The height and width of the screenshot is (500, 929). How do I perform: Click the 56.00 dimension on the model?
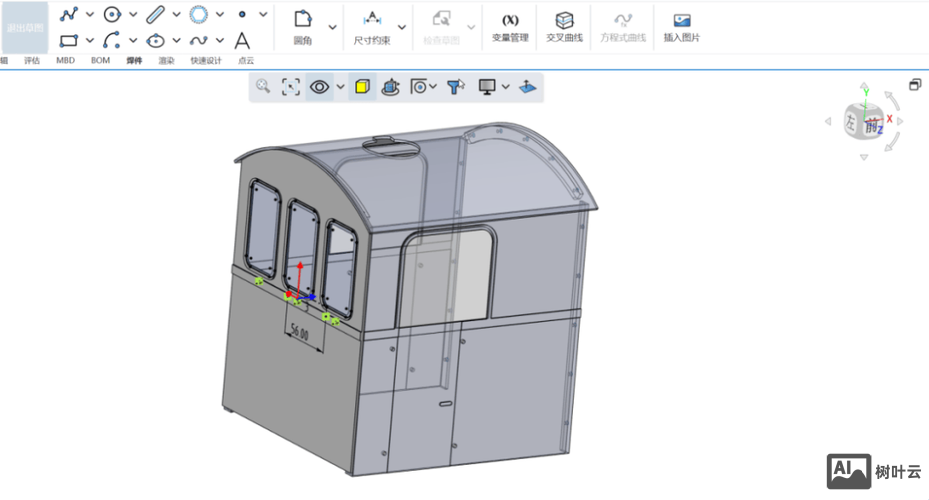click(299, 331)
